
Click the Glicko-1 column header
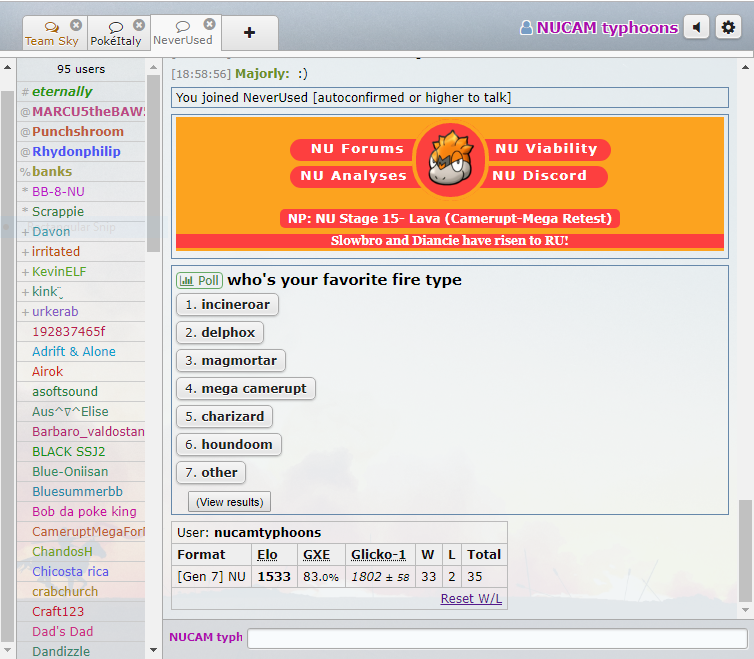(378, 555)
